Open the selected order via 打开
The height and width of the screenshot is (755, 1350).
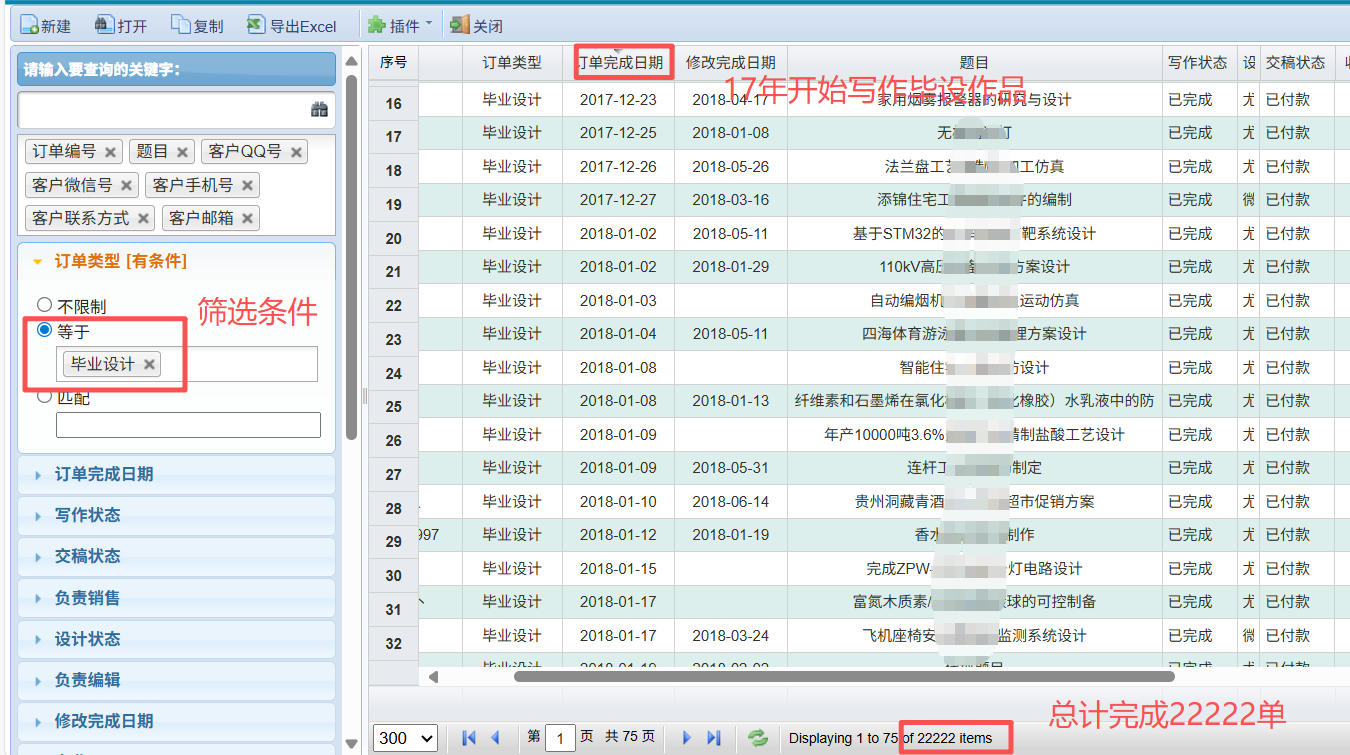[120, 26]
